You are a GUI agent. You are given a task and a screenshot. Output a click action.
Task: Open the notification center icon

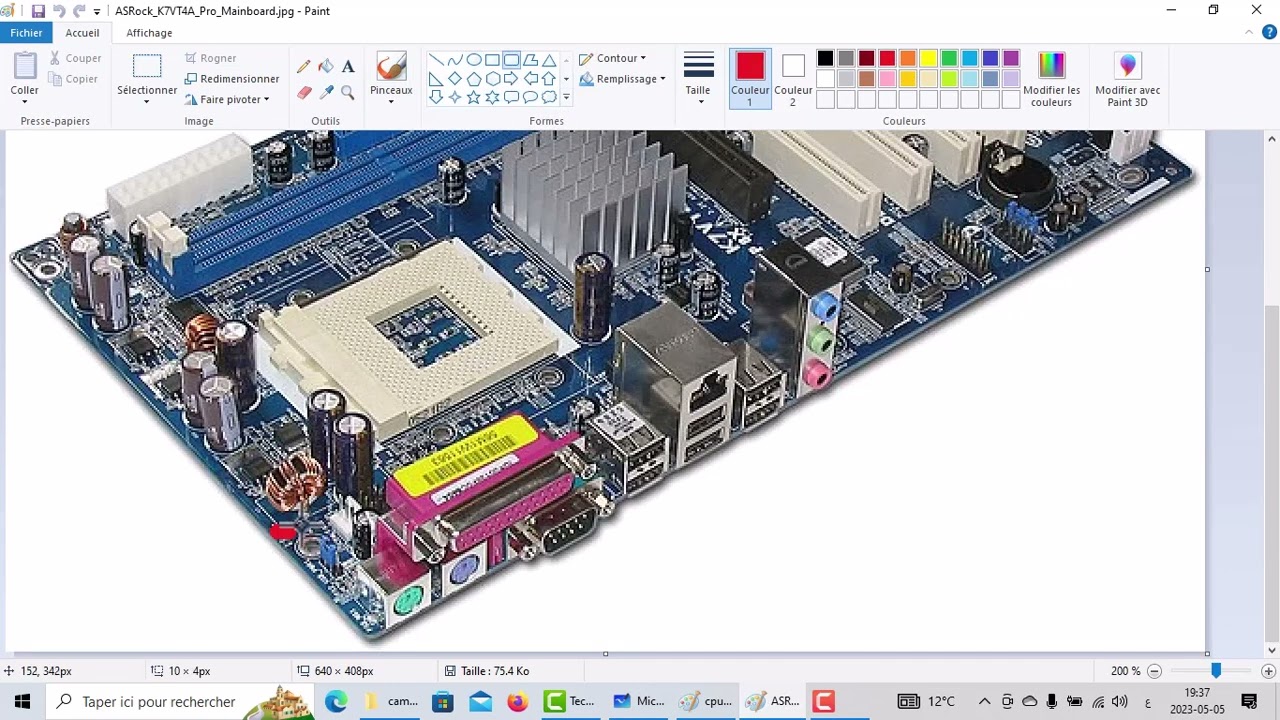tap(1249, 701)
